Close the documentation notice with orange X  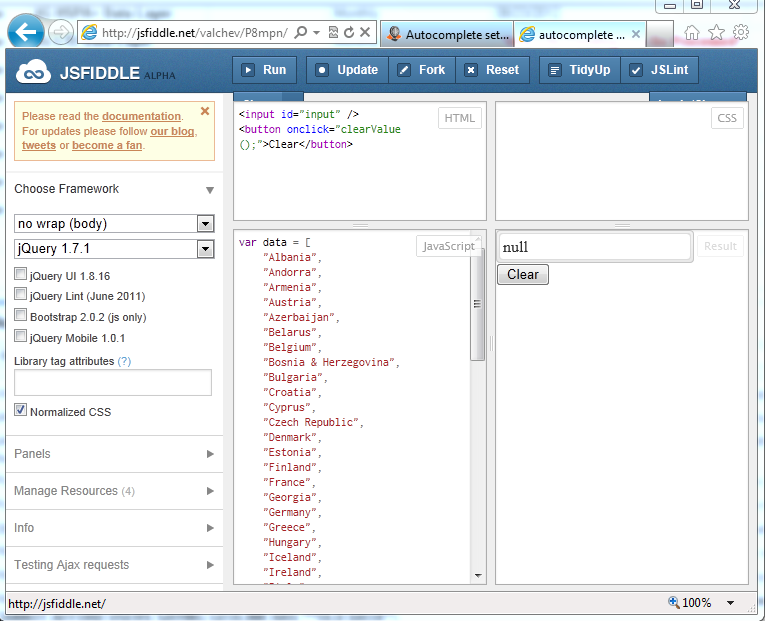click(x=205, y=111)
